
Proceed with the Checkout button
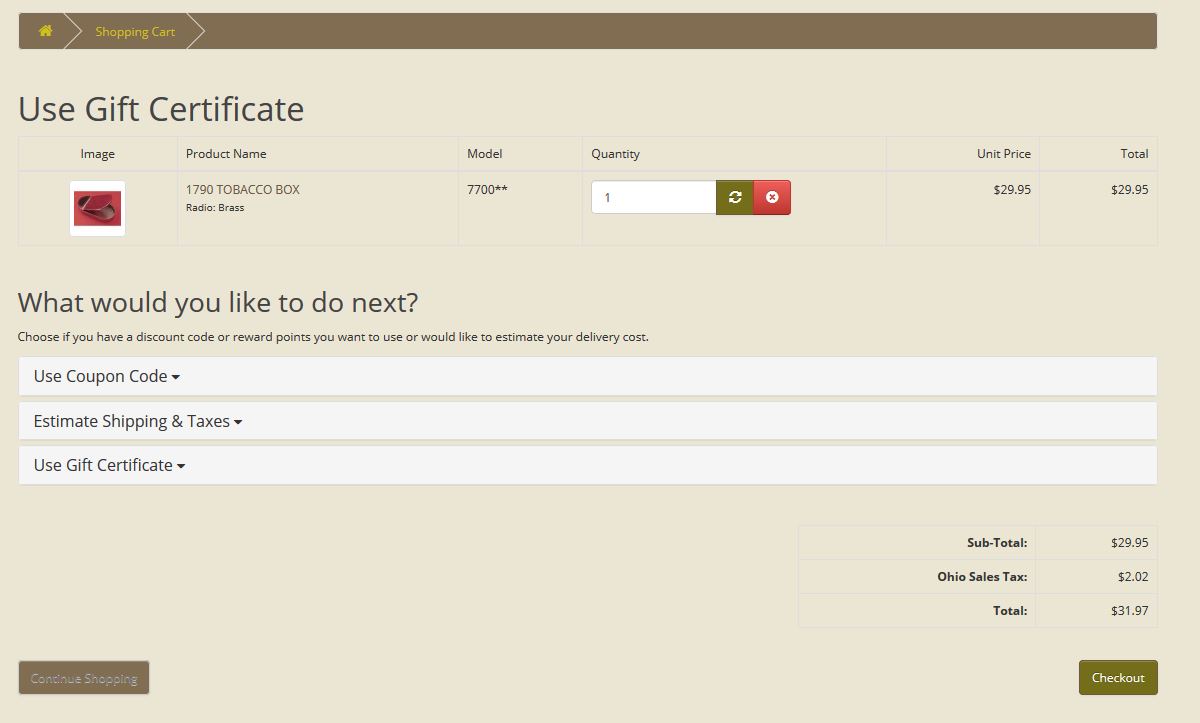click(1118, 677)
